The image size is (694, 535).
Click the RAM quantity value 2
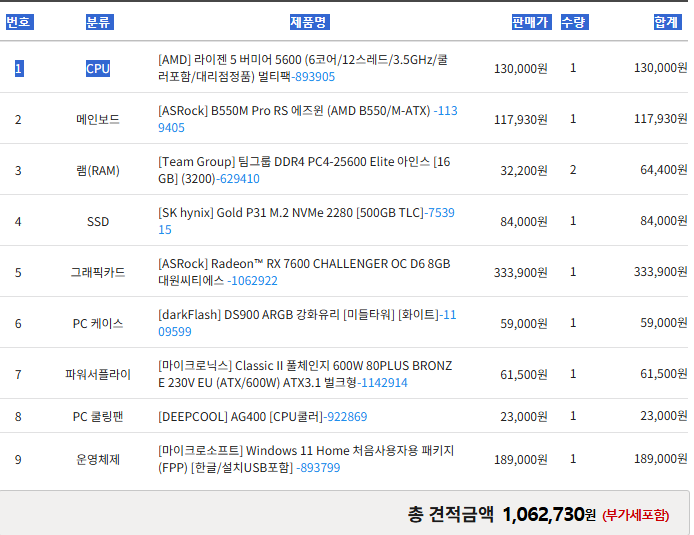573,170
